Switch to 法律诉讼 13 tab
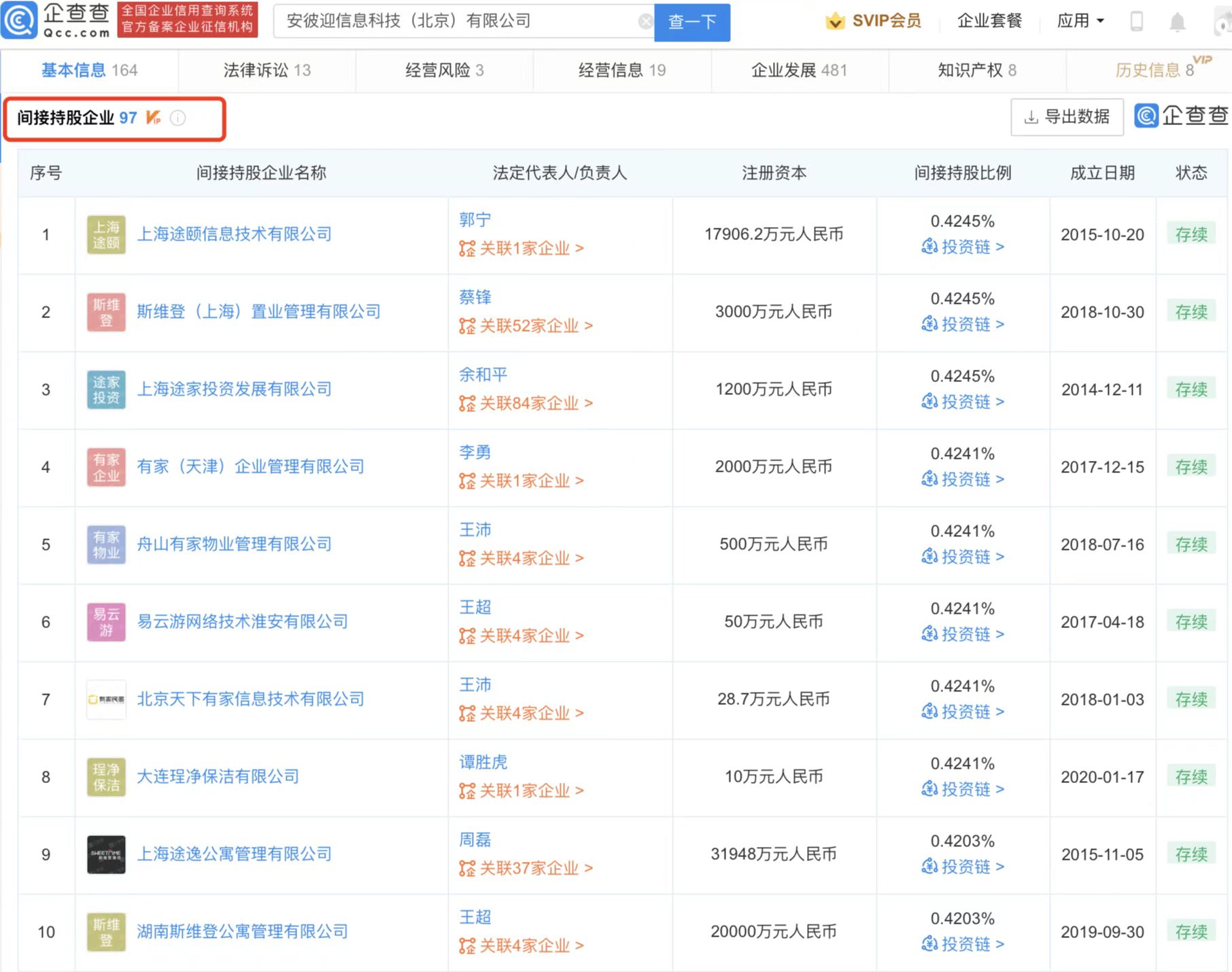This screenshot has height=972, width=1232. (x=267, y=70)
